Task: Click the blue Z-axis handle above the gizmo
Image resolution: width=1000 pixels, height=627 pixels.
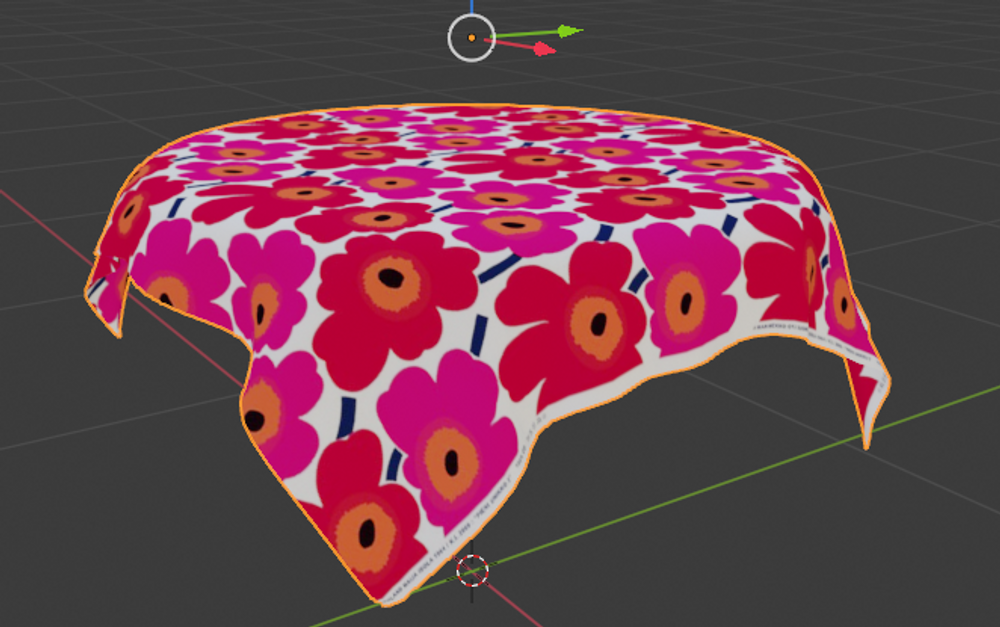Action: point(471,6)
